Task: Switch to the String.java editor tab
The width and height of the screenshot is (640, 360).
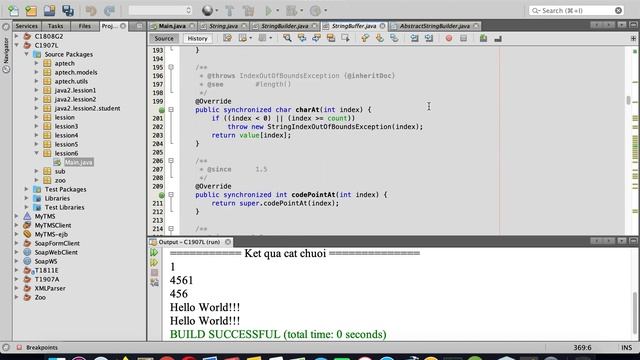Action: [x=224, y=26]
